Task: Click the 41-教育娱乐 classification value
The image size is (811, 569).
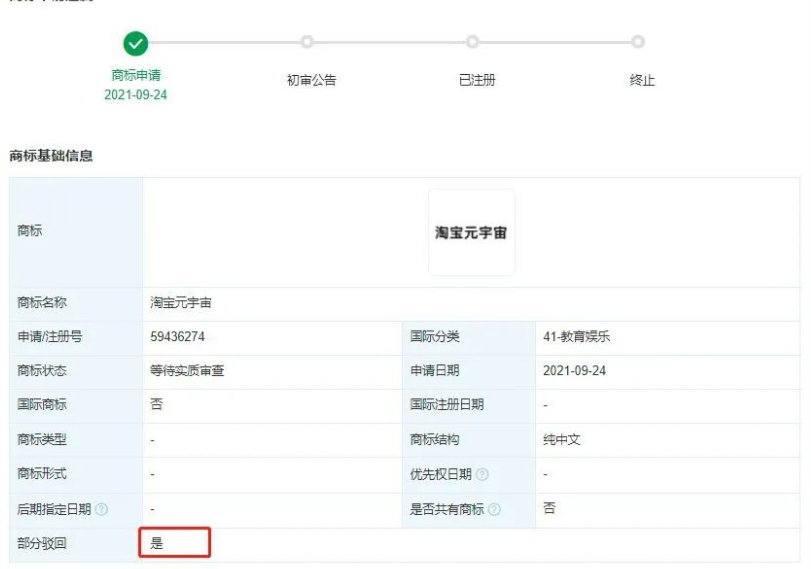Action: (576, 337)
